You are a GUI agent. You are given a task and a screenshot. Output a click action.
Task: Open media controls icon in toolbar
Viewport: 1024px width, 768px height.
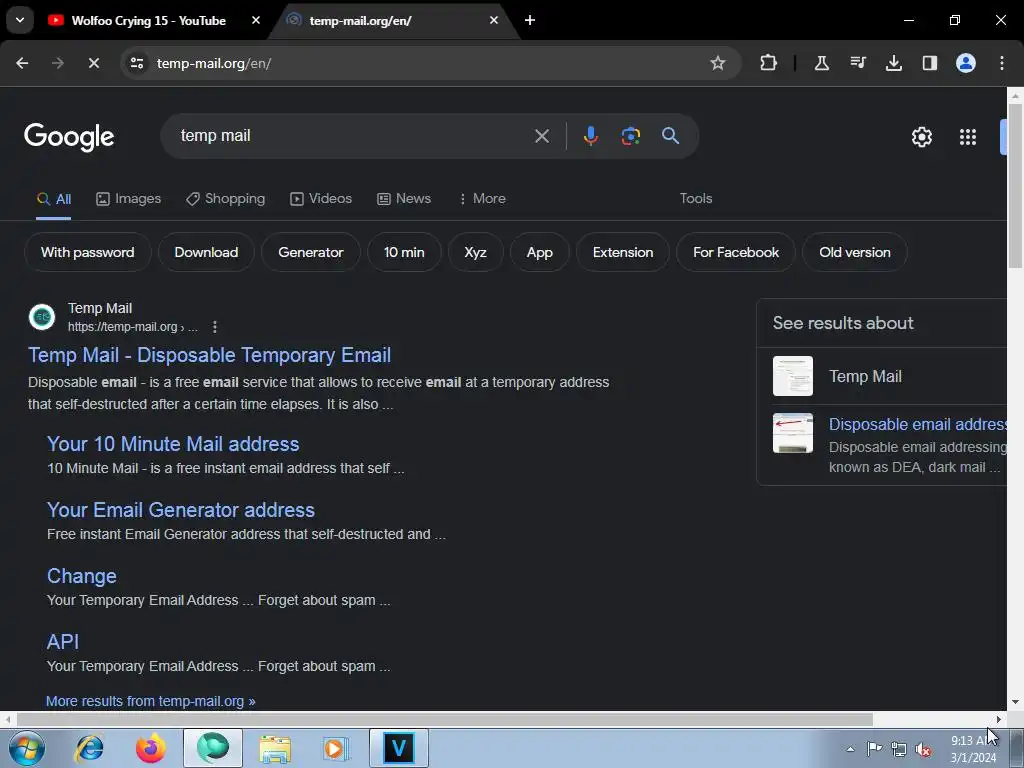(857, 63)
